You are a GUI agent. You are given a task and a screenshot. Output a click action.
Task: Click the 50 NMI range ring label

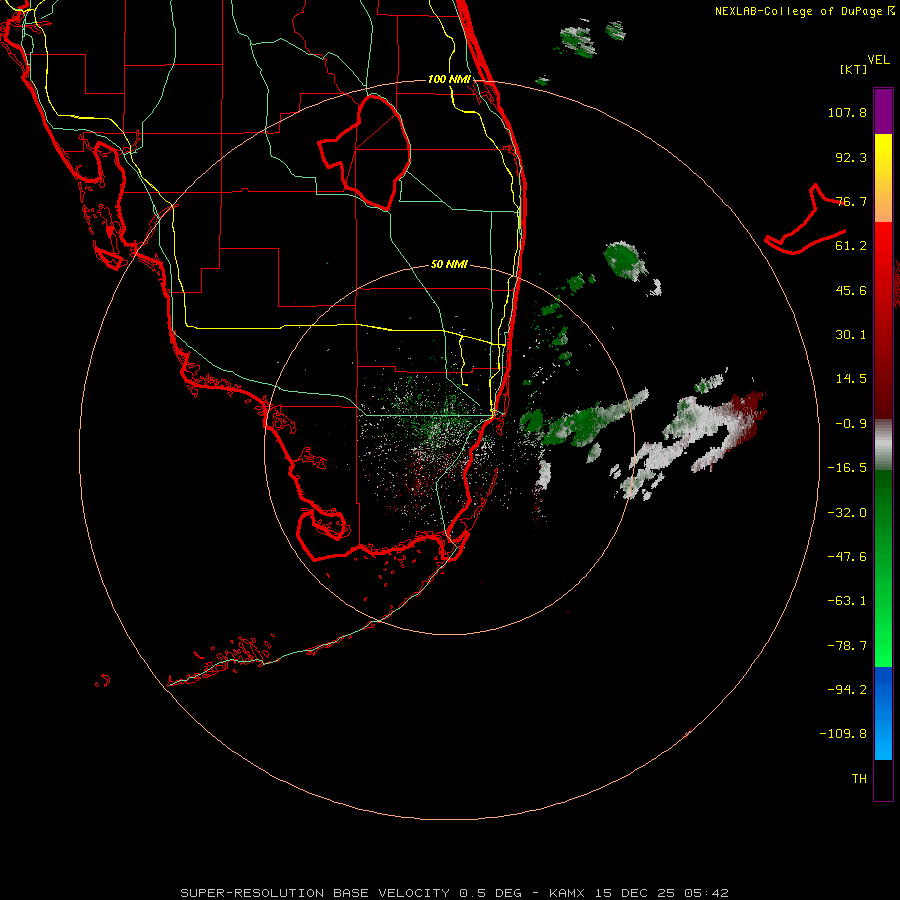pyautogui.click(x=449, y=265)
